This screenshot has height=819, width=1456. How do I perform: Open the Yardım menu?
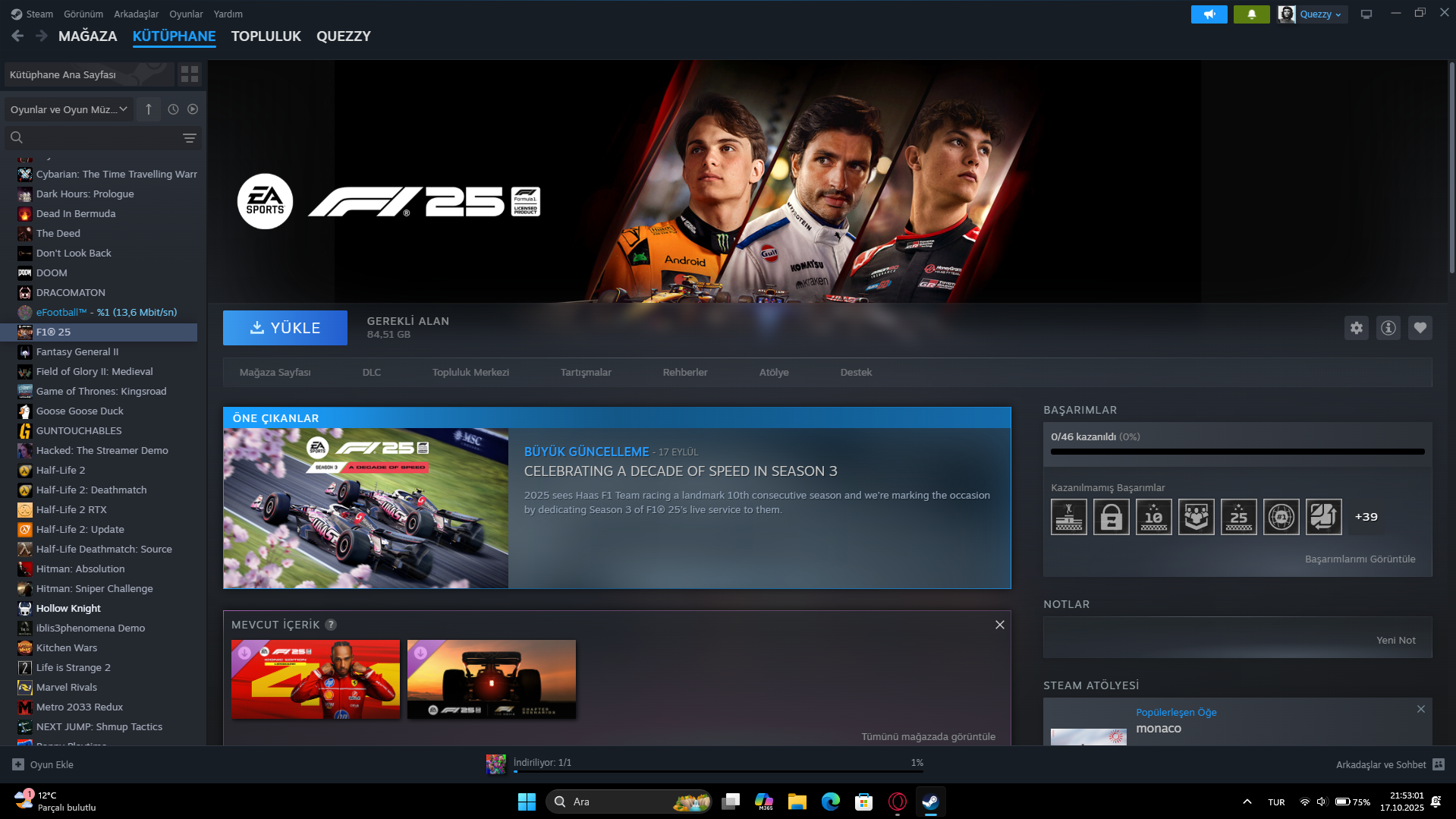click(228, 14)
